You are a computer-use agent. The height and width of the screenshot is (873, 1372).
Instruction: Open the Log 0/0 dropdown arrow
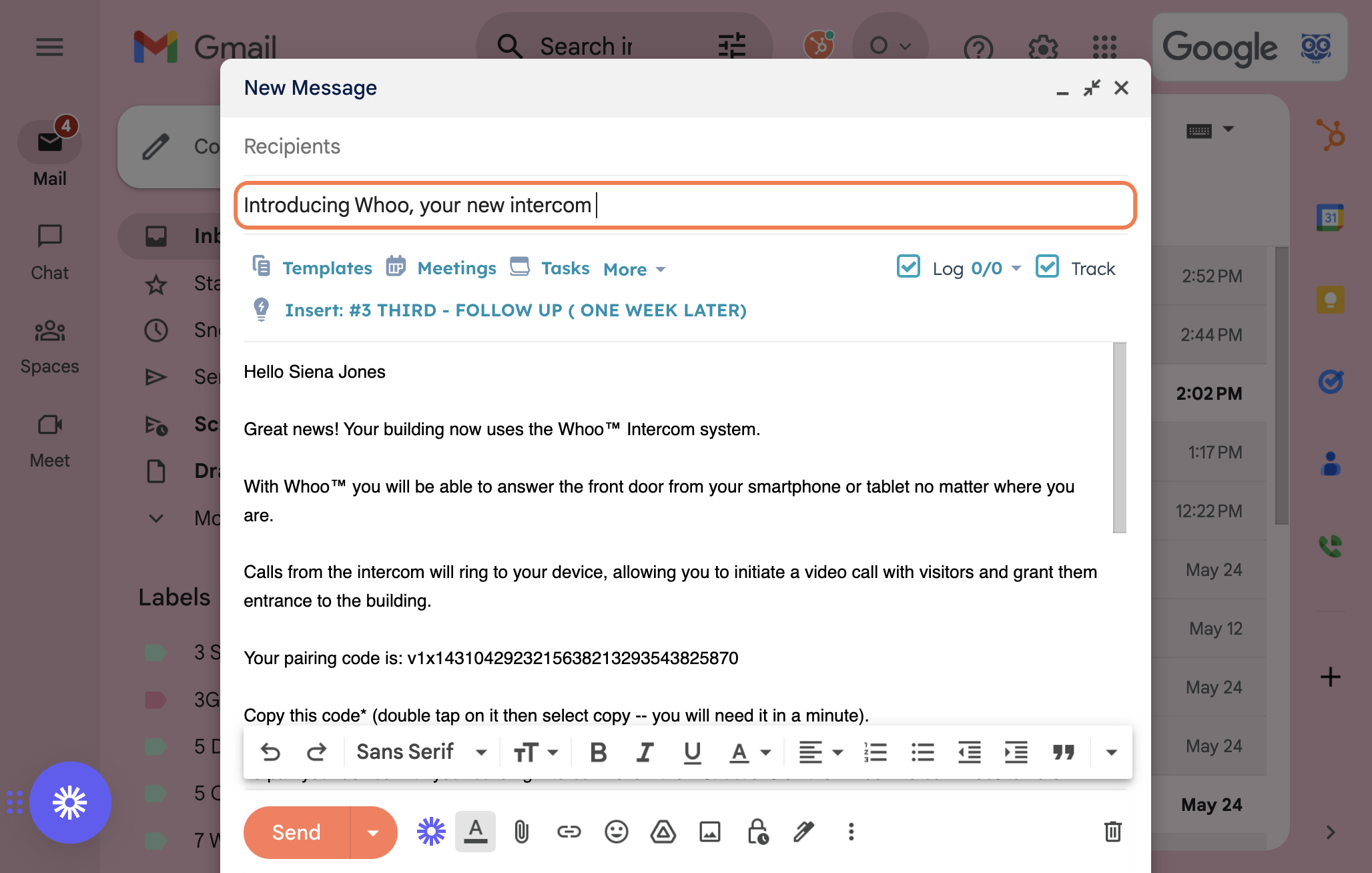pos(1016,268)
